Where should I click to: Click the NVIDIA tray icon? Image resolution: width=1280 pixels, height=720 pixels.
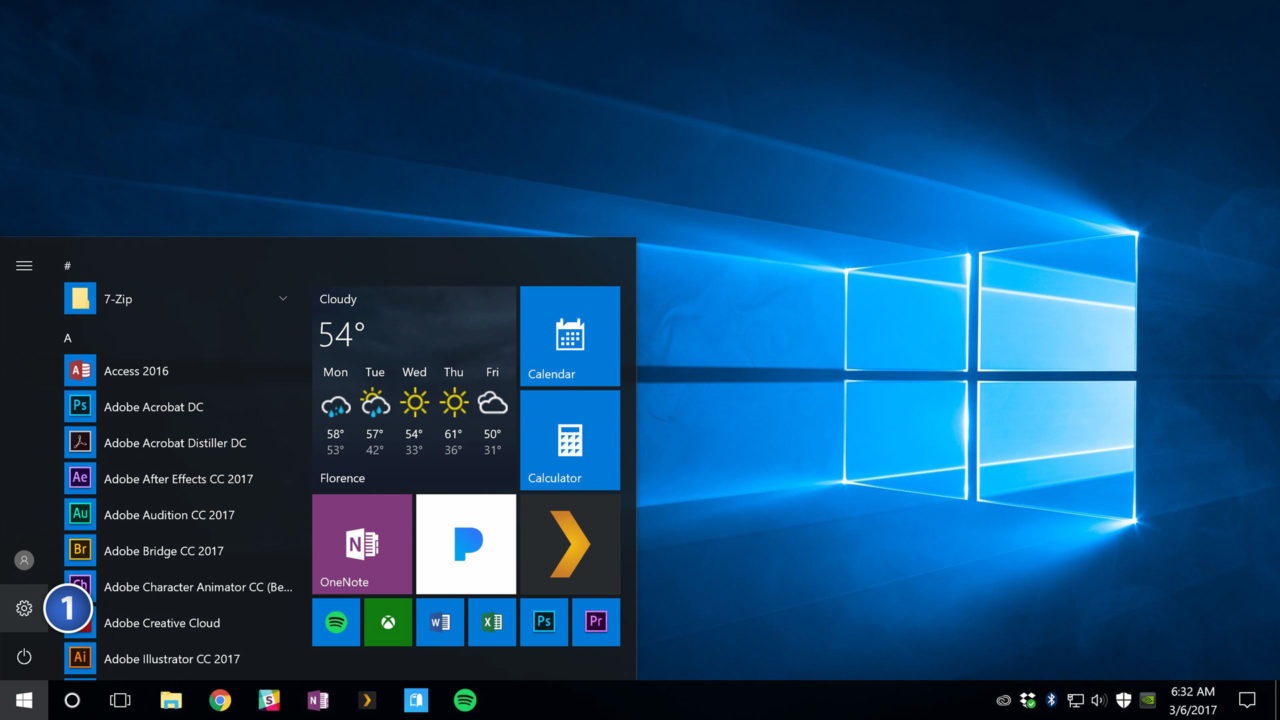1148,700
